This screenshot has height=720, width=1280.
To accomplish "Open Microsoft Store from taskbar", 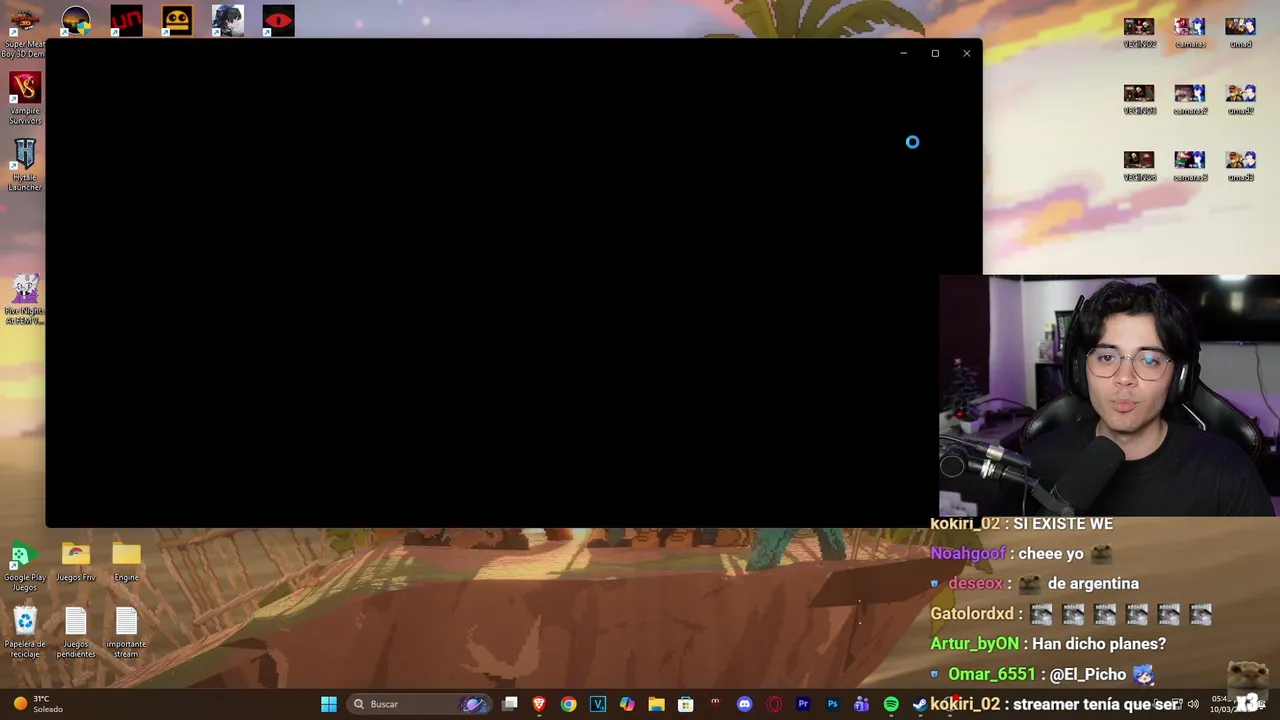I will tap(686, 704).
